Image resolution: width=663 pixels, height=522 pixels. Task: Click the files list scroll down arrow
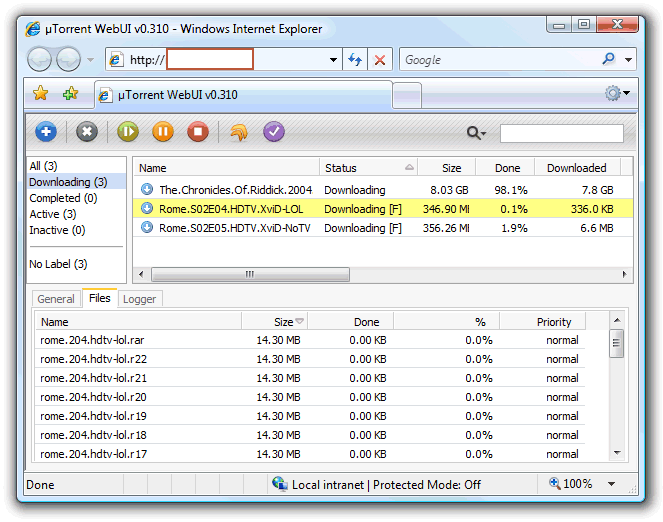coord(617,453)
